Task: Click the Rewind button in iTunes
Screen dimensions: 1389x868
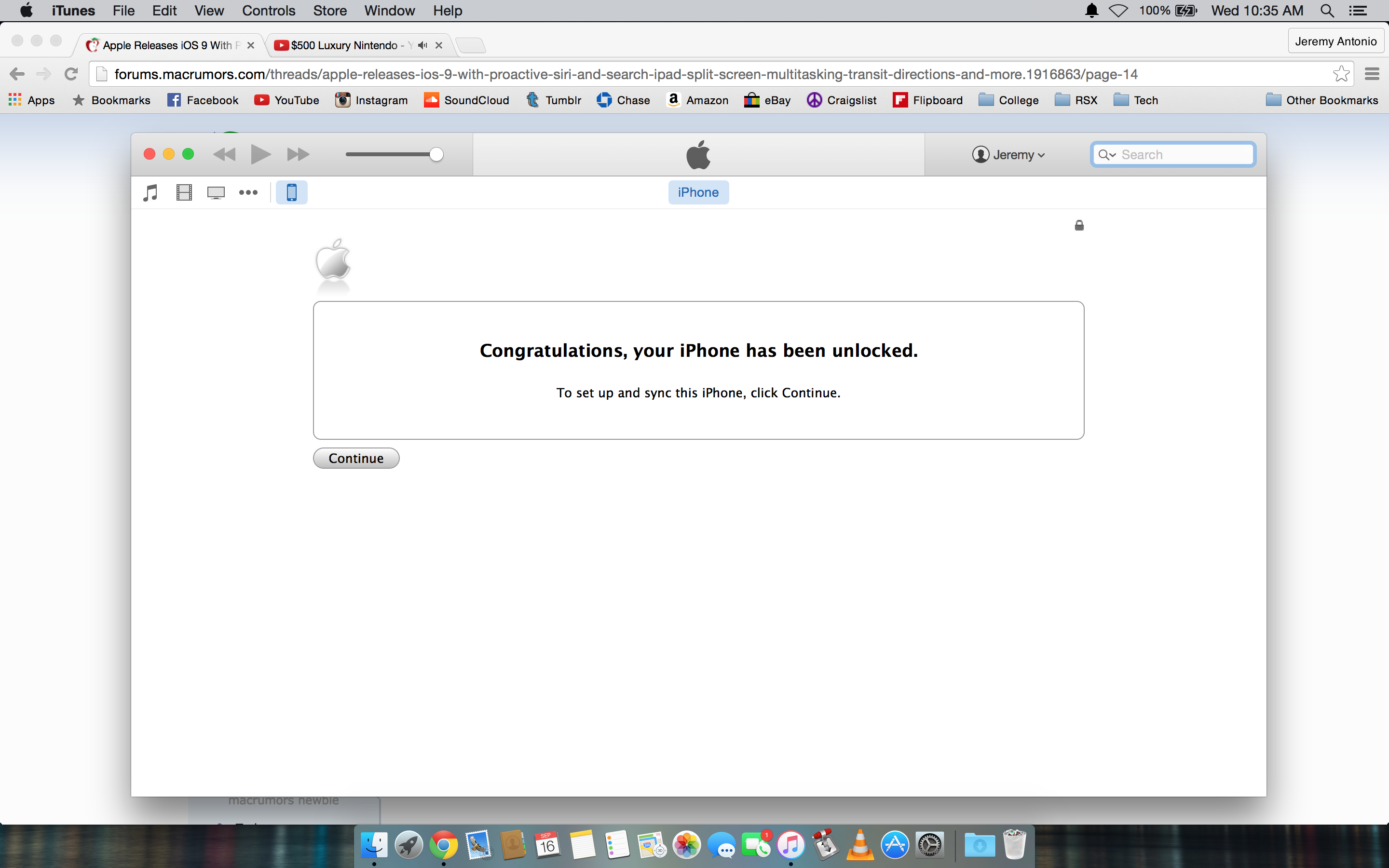Action: click(224, 154)
